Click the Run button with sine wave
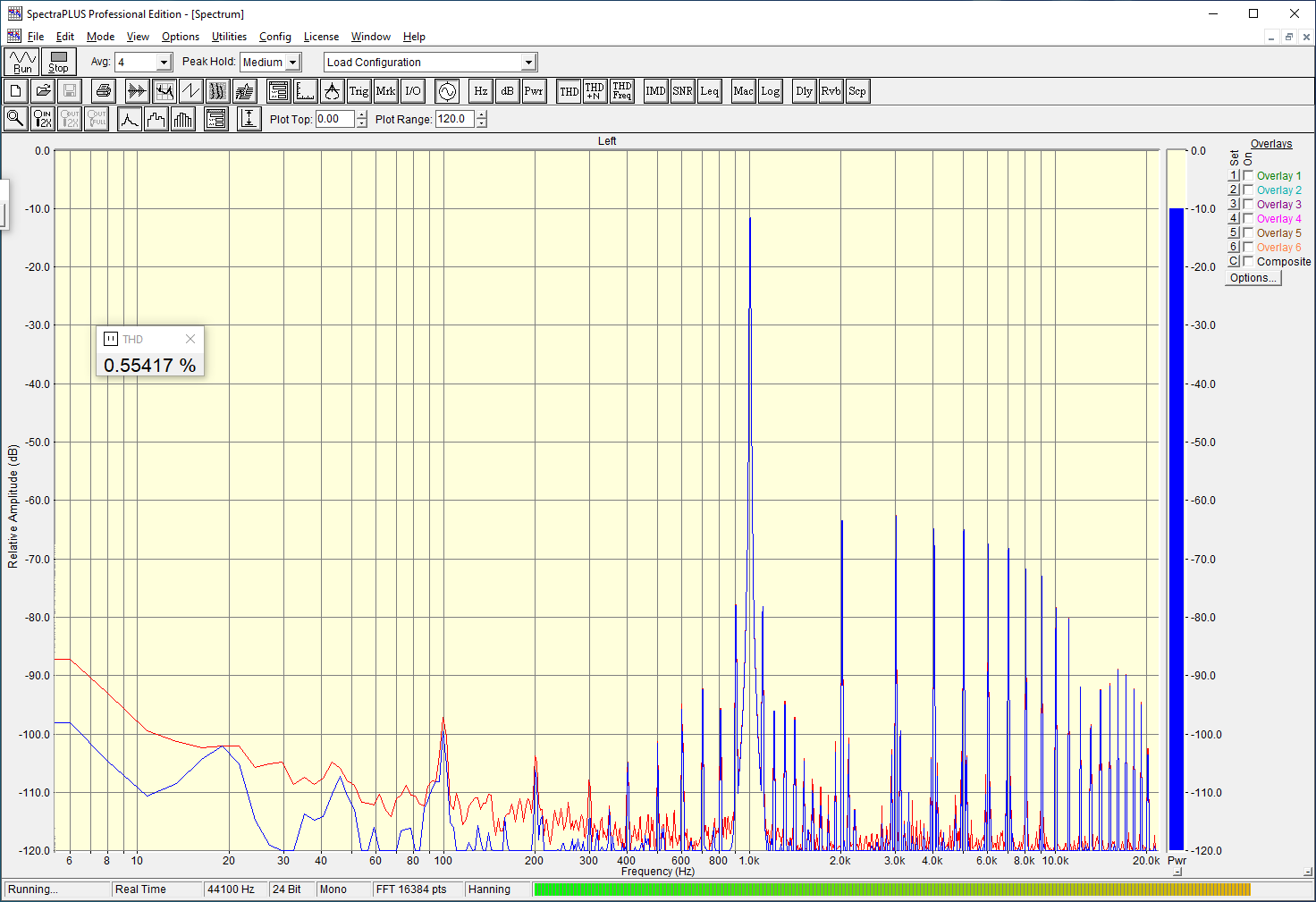Screen dimensions: 1316x902 tap(21, 62)
